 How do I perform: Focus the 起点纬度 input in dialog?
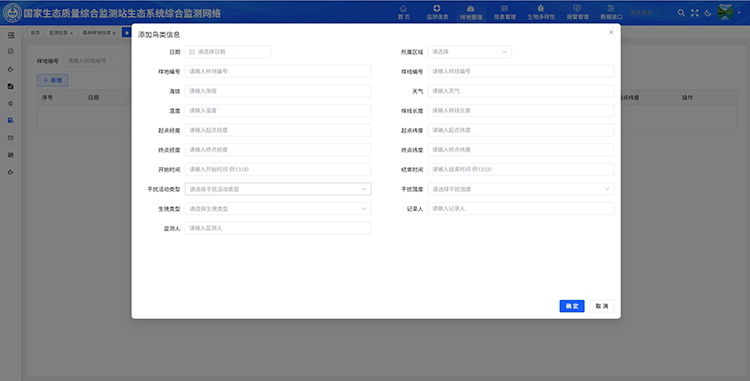click(521, 130)
